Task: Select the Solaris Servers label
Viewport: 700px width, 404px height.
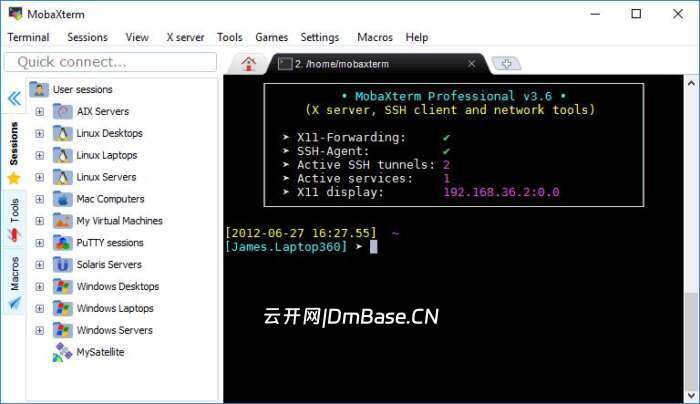Action: [x=109, y=264]
